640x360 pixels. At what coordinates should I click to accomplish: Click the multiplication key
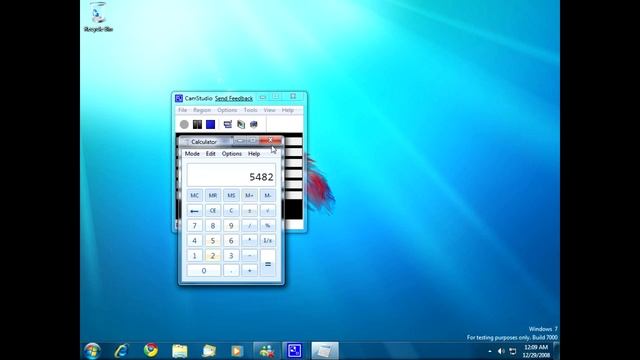click(x=249, y=241)
